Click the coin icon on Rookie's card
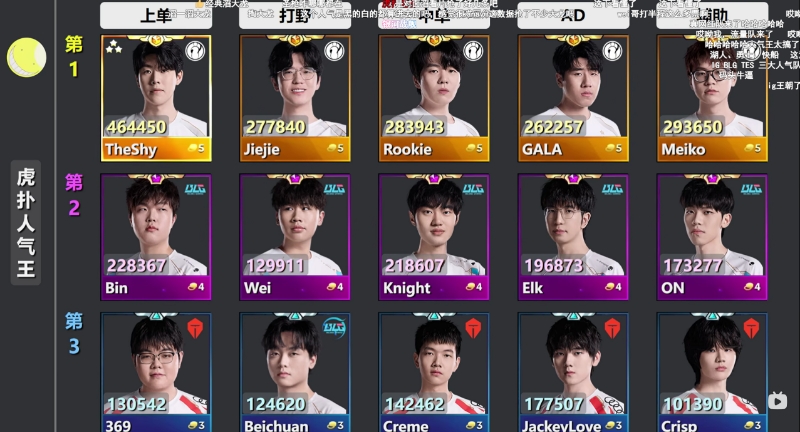The width and height of the screenshot is (800, 432). [471, 148]
